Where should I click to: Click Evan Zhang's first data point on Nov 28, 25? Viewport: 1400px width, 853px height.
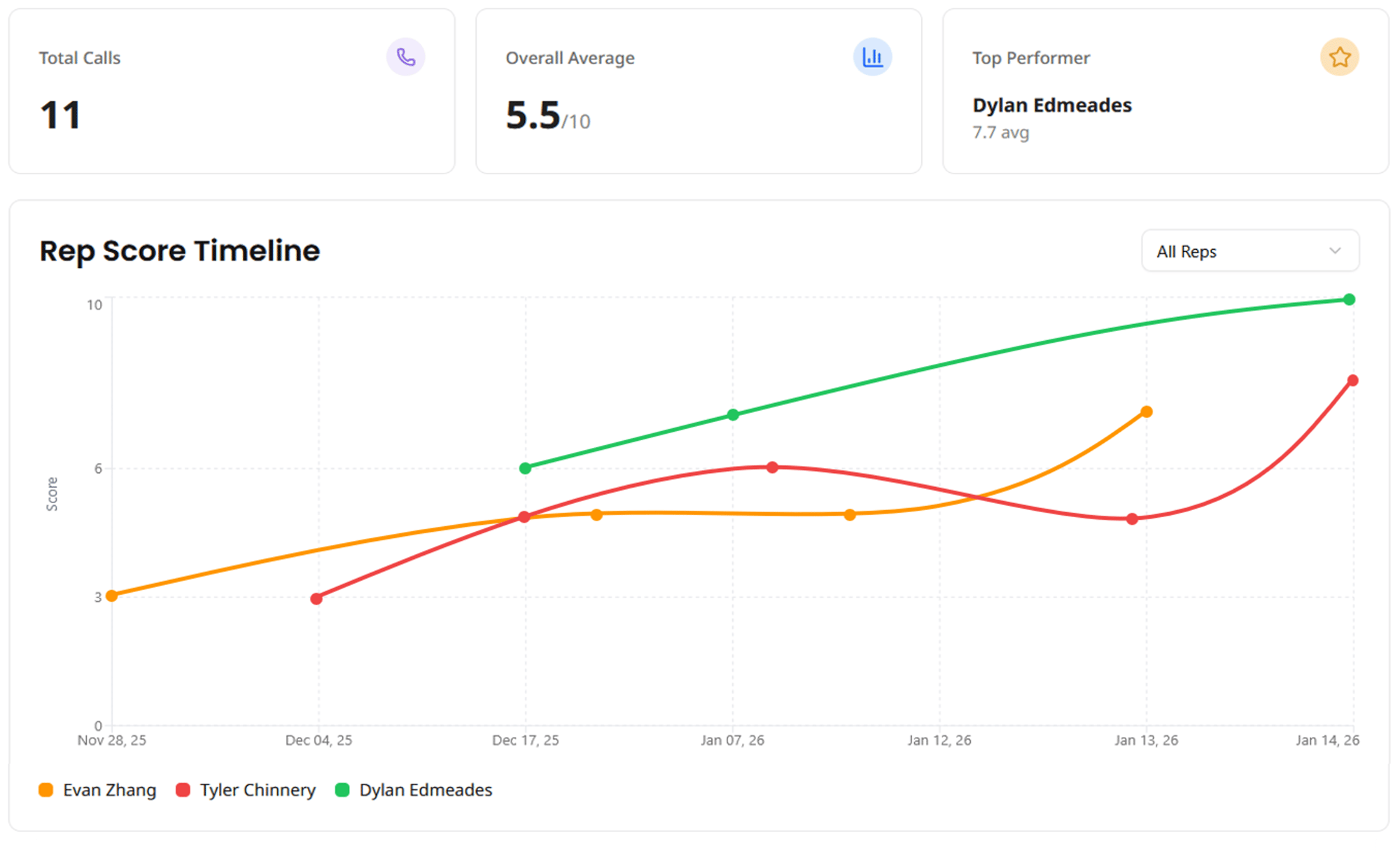(x=111, y=595)
